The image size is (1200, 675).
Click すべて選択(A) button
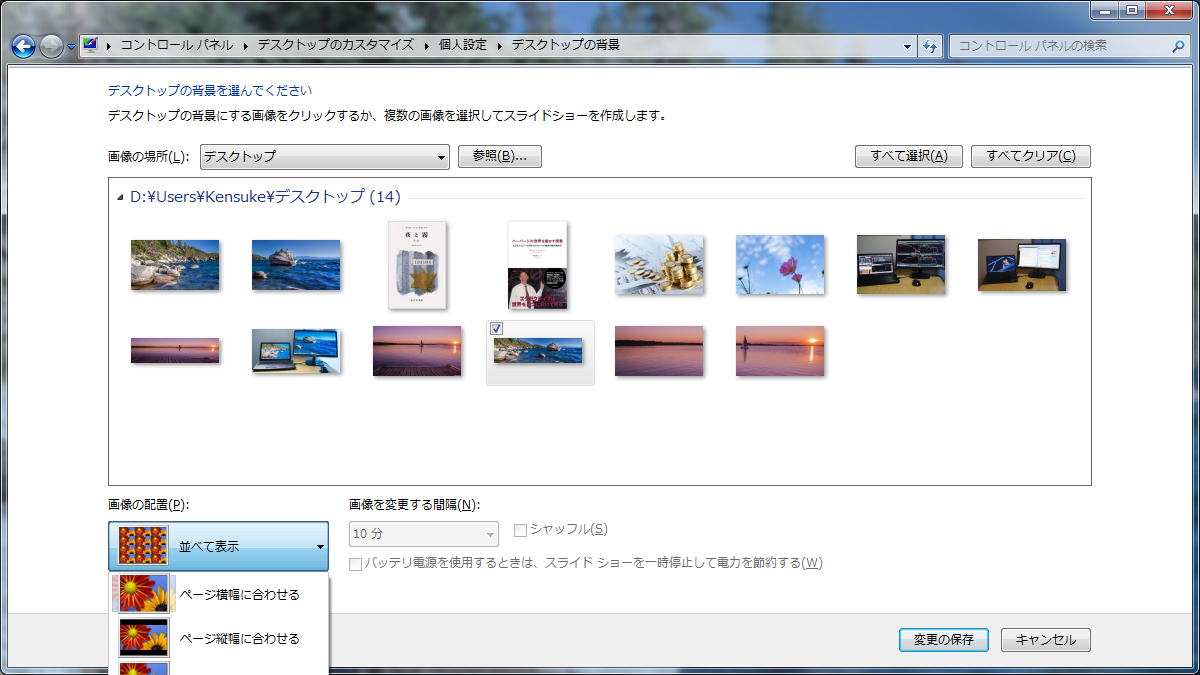coord(909,156)
